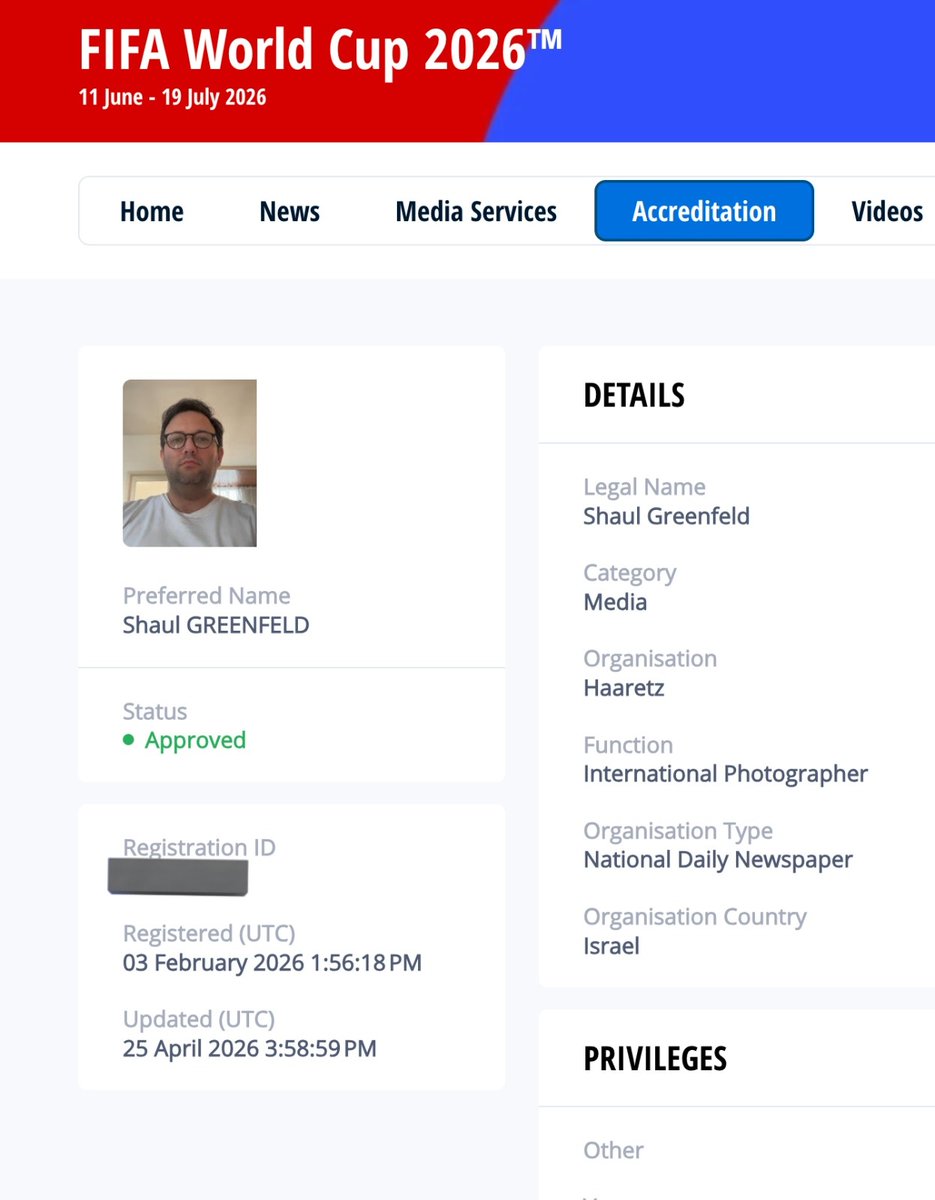Click the Other label under Privileges

614,1150
